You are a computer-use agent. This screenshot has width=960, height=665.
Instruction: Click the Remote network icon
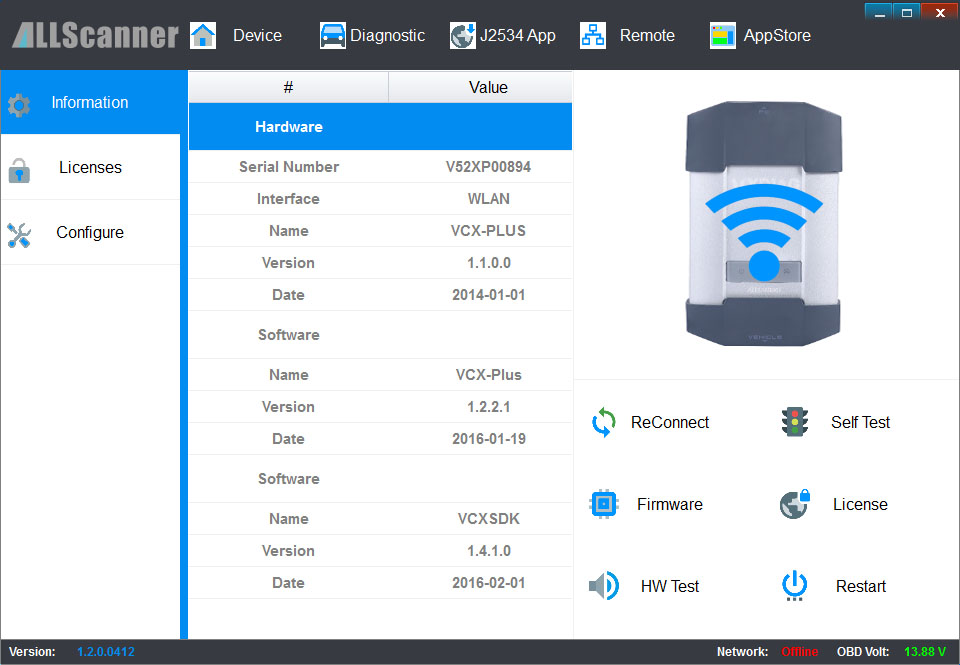593,36
